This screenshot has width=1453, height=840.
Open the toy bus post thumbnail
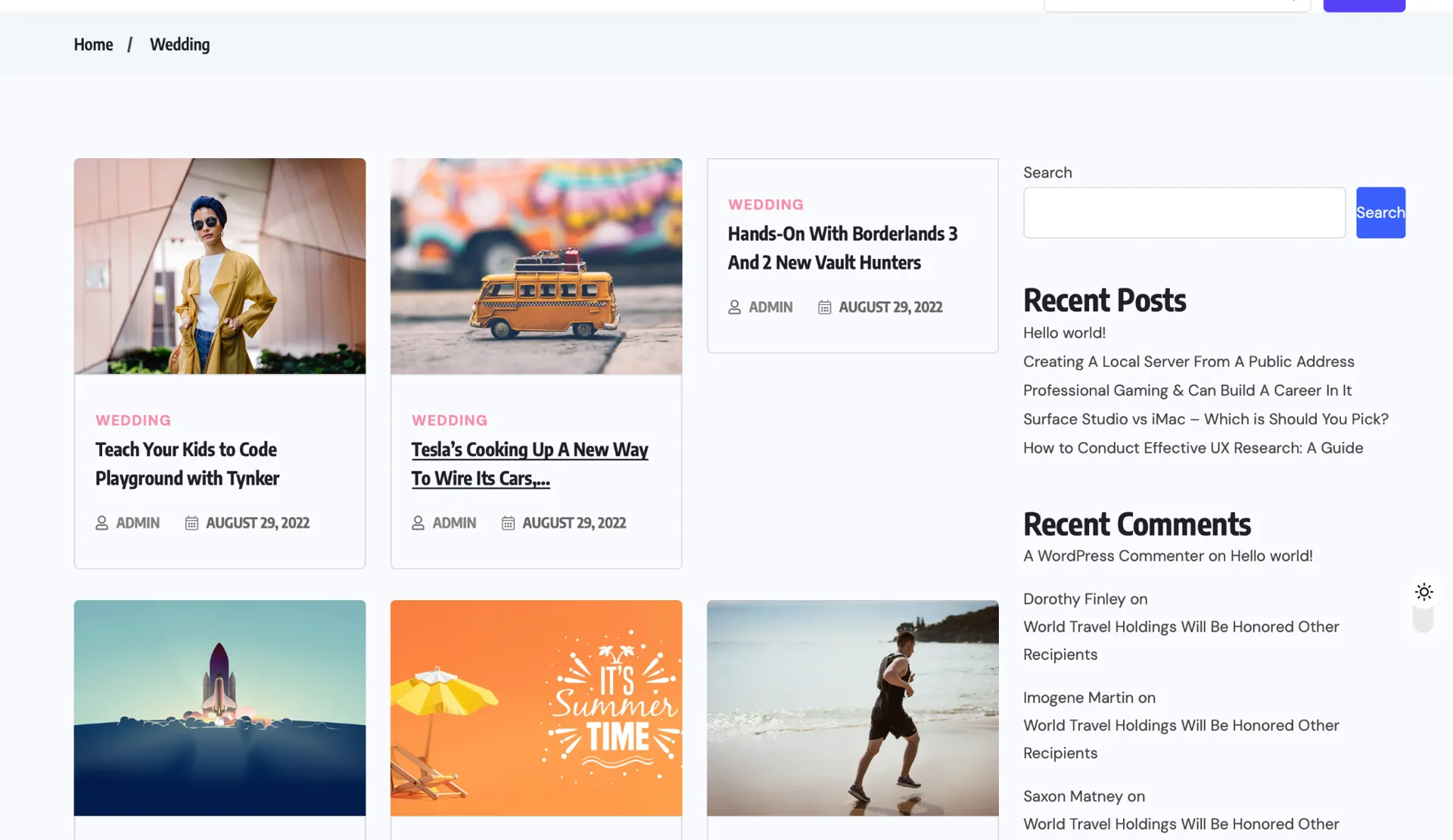pyautogui.click(x=536, y=266)
